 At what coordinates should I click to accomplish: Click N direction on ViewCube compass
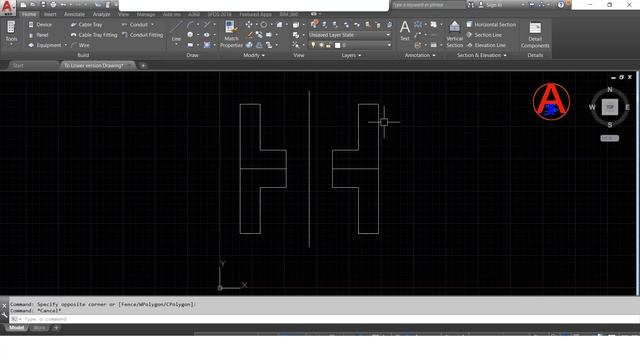[x=610, y=89]
